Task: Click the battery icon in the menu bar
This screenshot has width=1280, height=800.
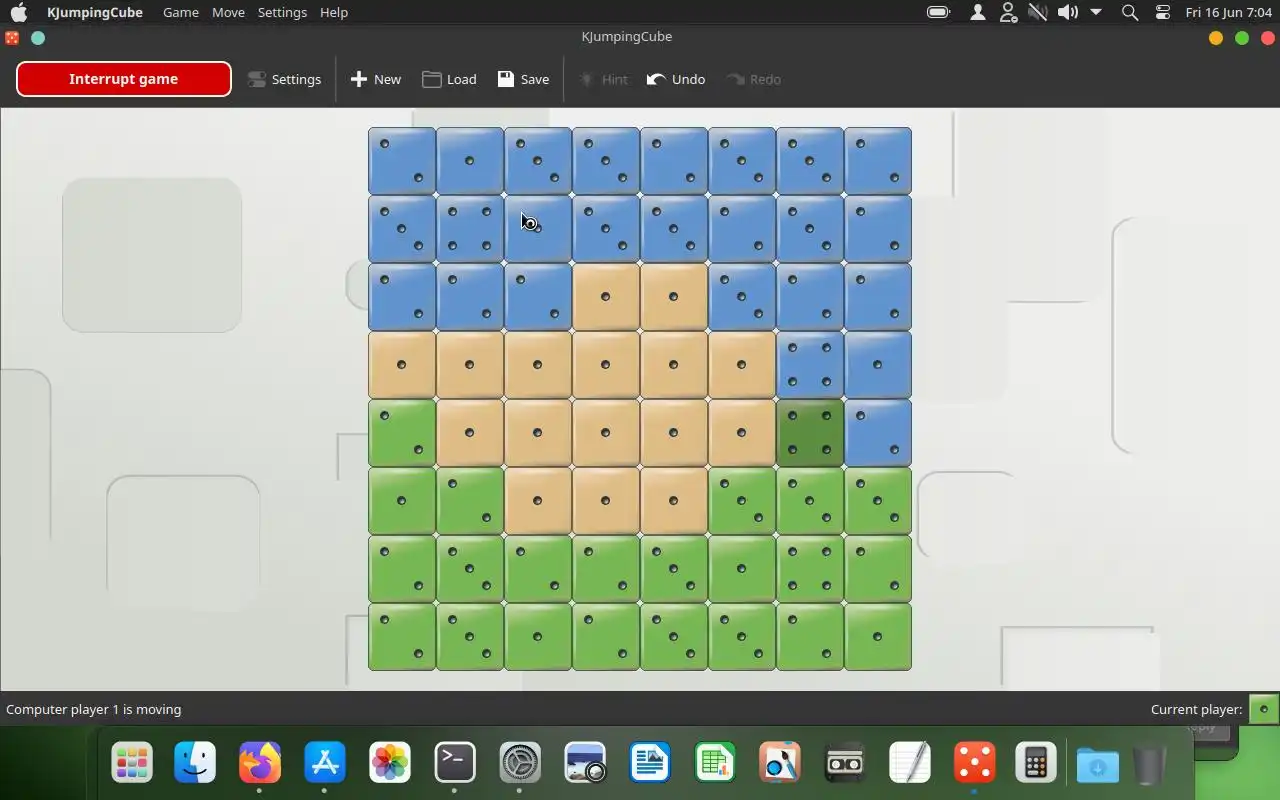Action: 938,12
